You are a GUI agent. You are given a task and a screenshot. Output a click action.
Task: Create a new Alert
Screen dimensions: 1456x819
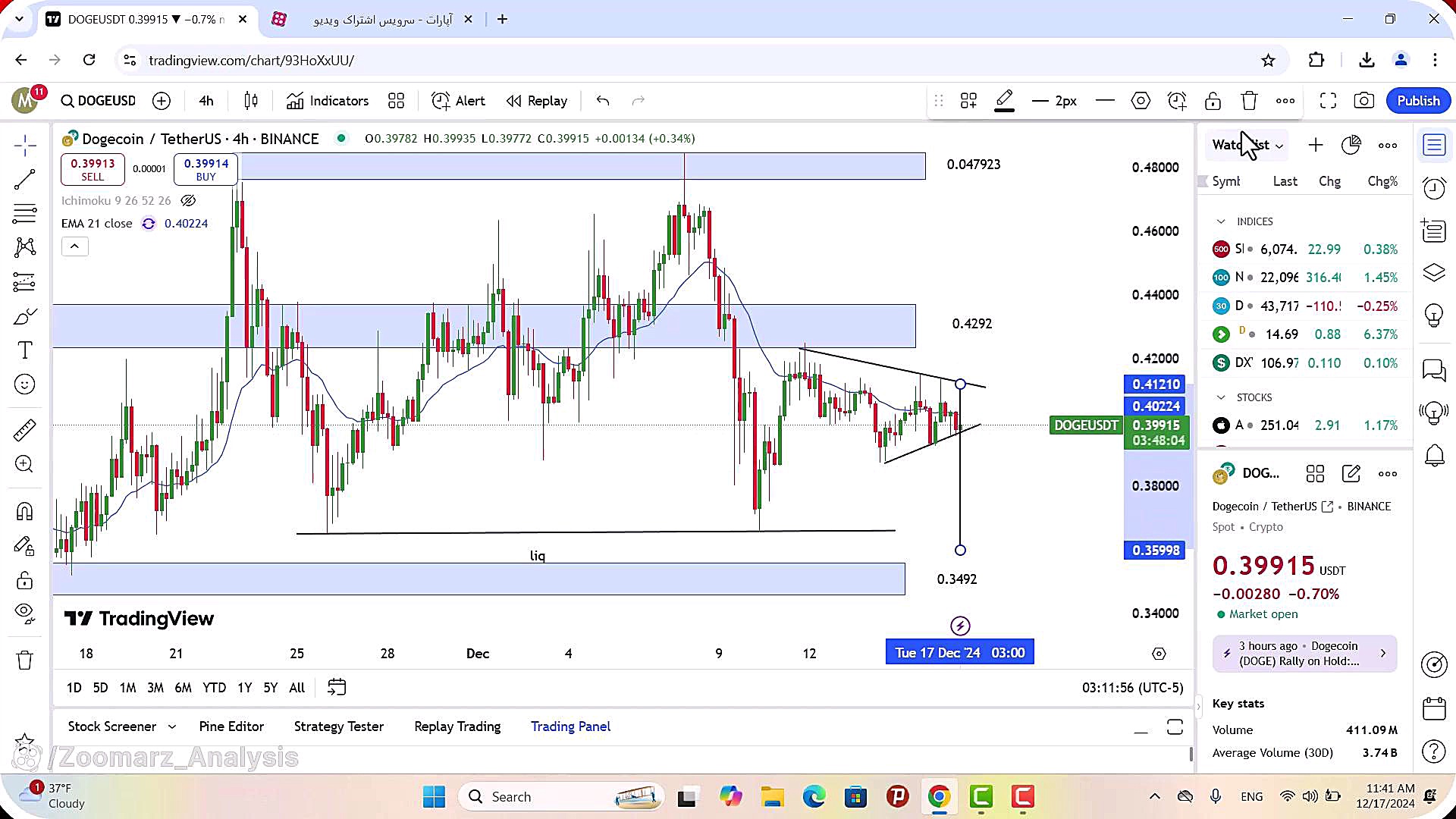(458, 101)
